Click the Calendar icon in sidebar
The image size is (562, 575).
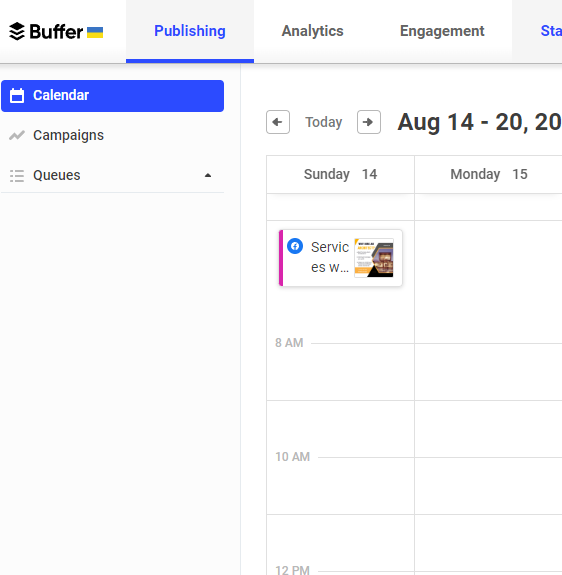pyautogui.click(x=17, y=96)
